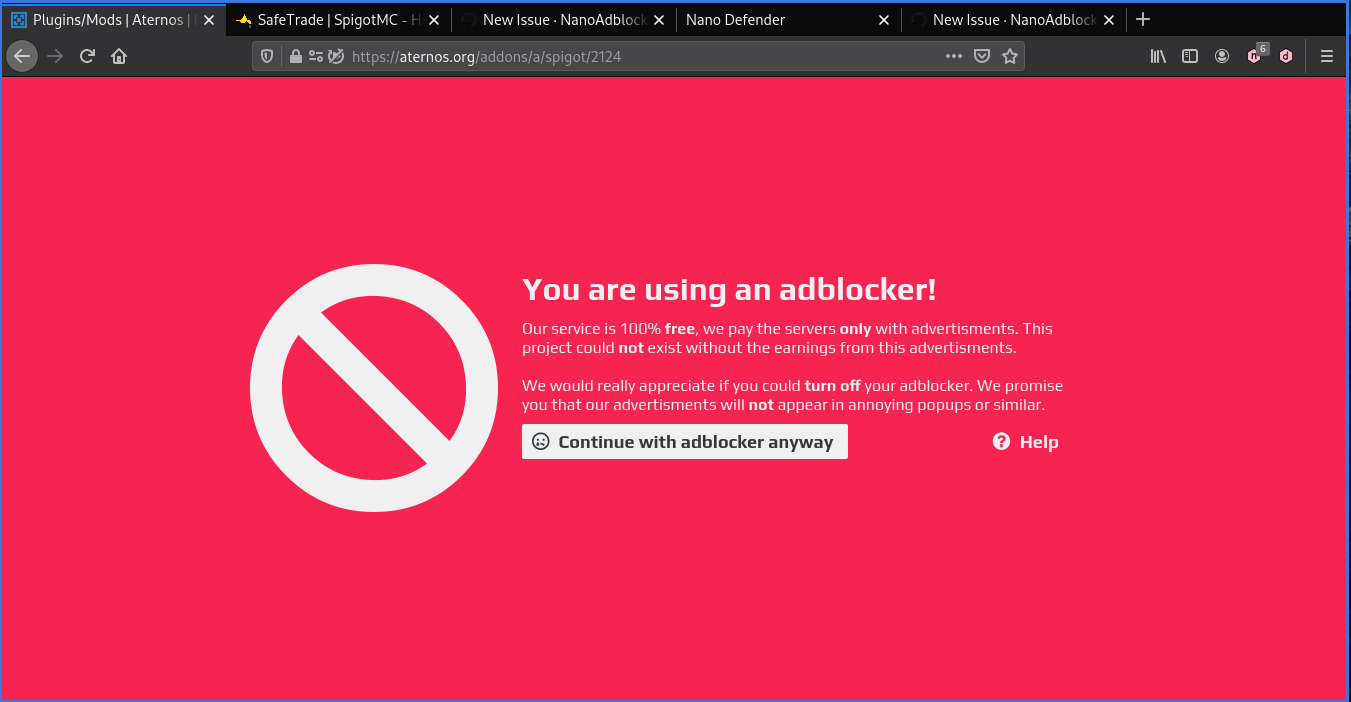View site security via the padlock icon
The height and width of the screenshot is (702, 1351).
tap(295, 56)
